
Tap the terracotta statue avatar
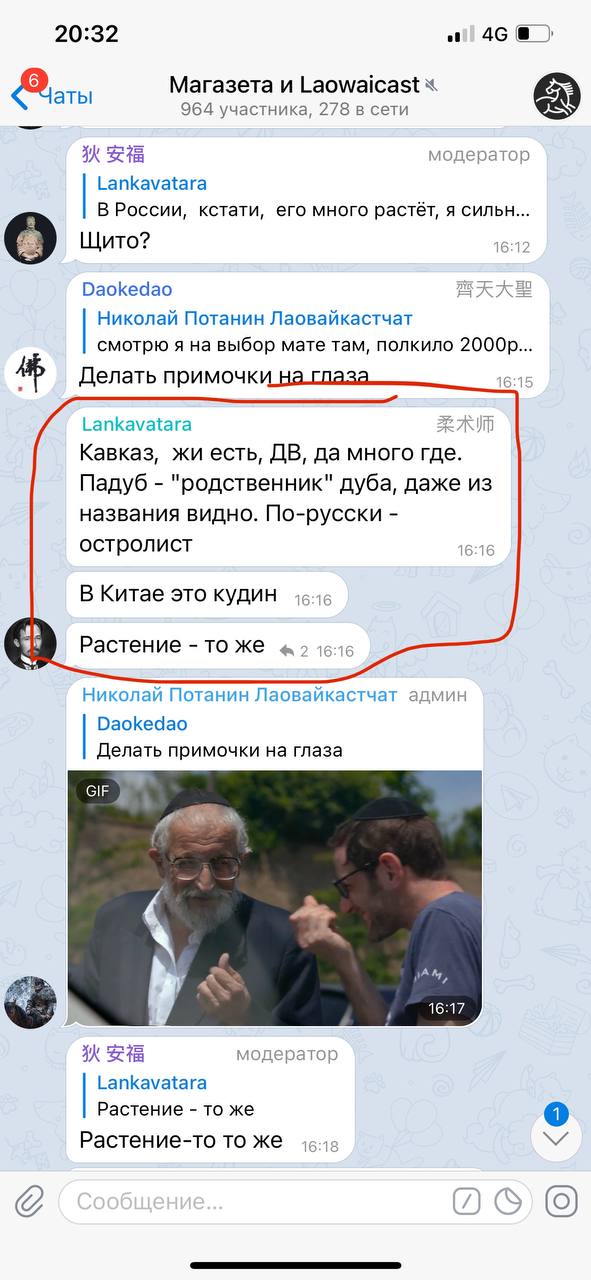(x=30, y=238)
